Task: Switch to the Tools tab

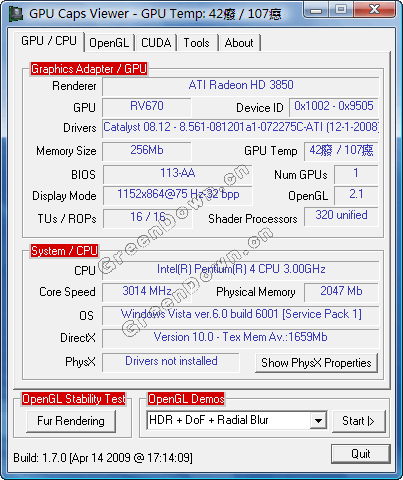Action: [x=197, y=43]
